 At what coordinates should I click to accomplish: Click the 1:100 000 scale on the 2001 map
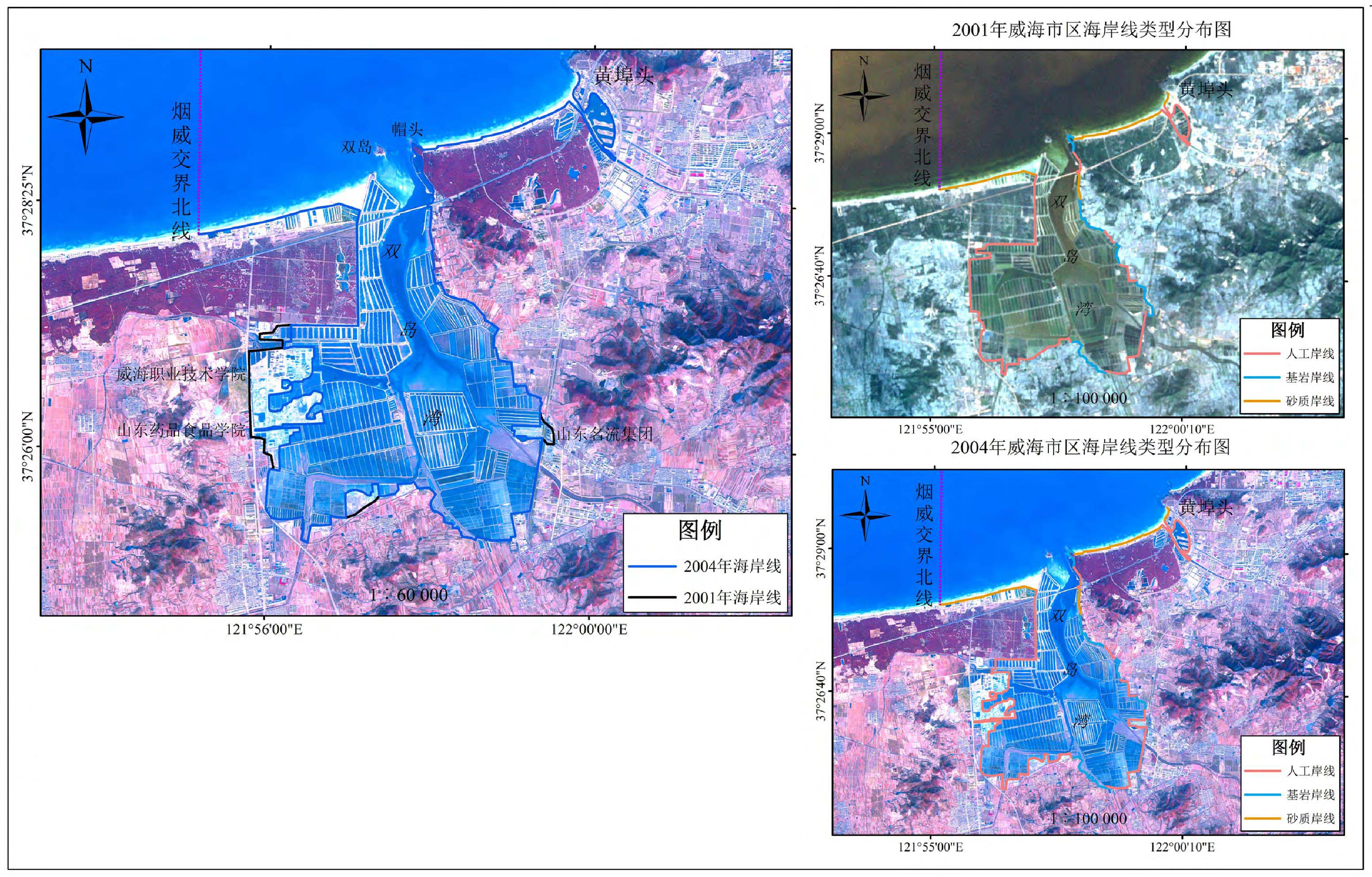1089,398
